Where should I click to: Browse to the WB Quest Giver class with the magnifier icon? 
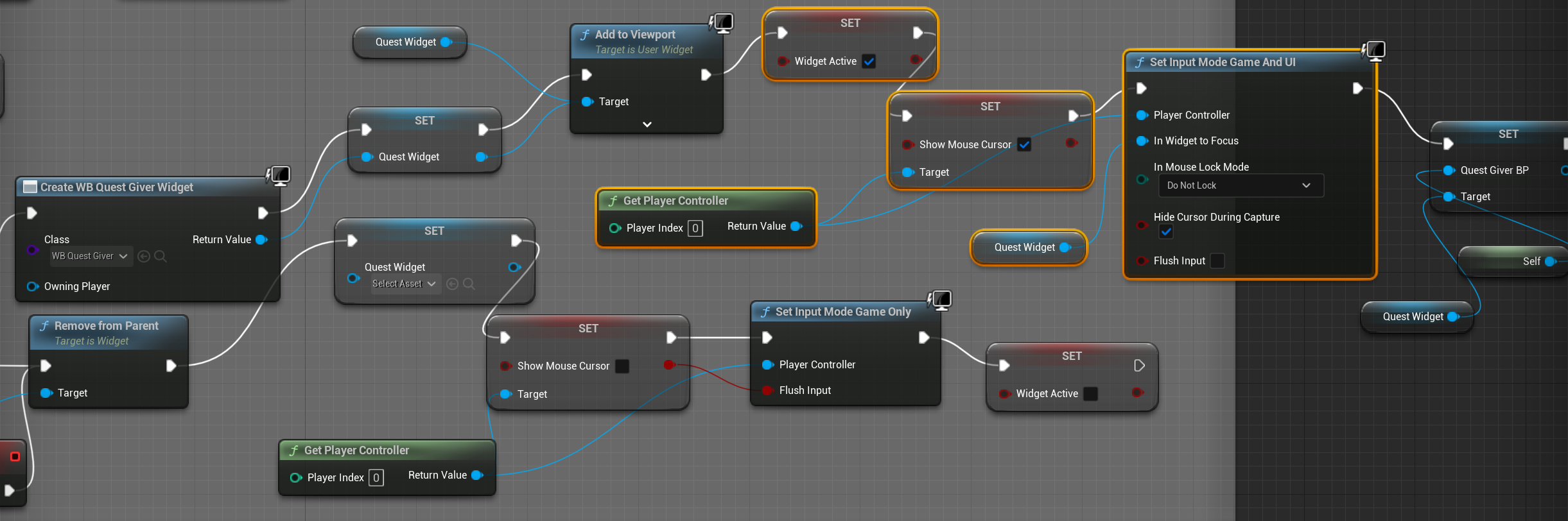coord(161,256)
